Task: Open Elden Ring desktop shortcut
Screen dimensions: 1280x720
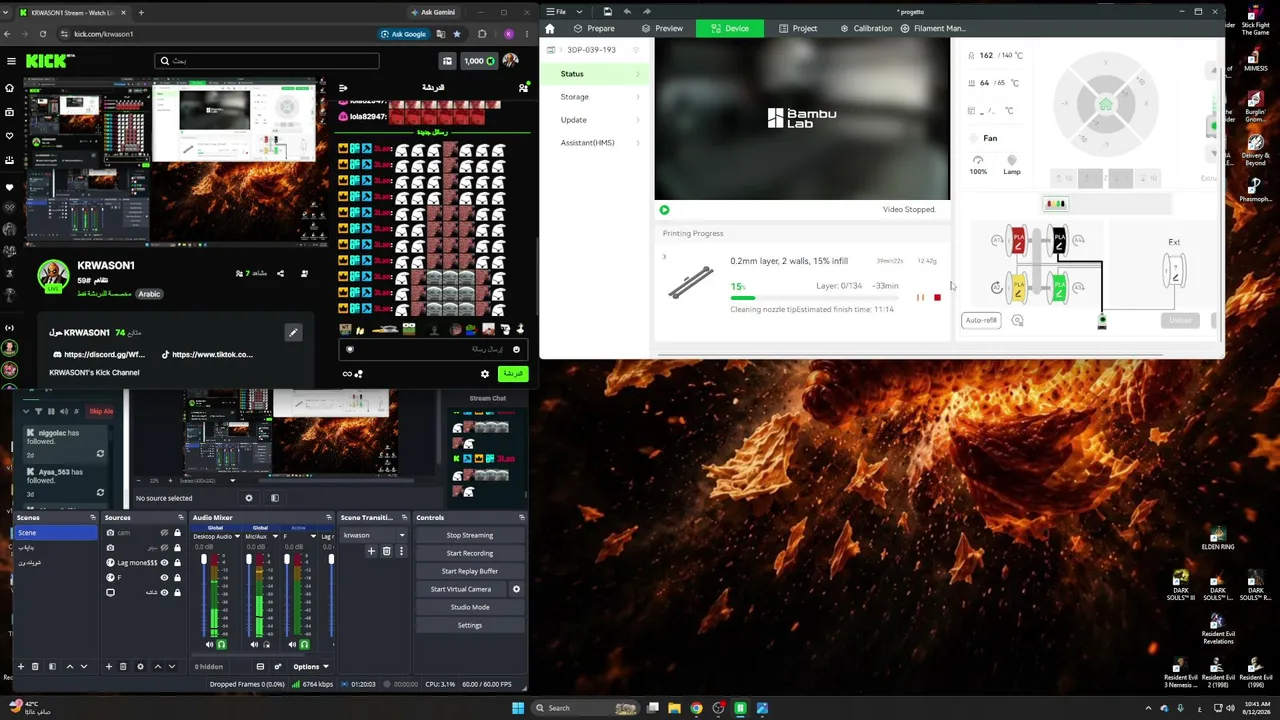Action: tap(1217, 538)
